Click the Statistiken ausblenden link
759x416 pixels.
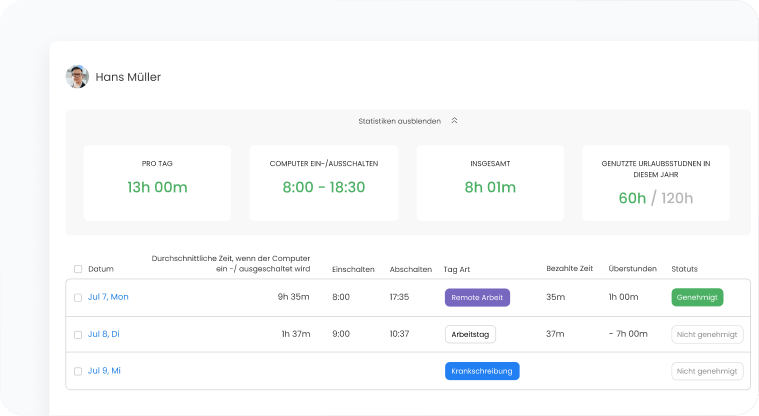pyautogui.click(x=399, y=121)
